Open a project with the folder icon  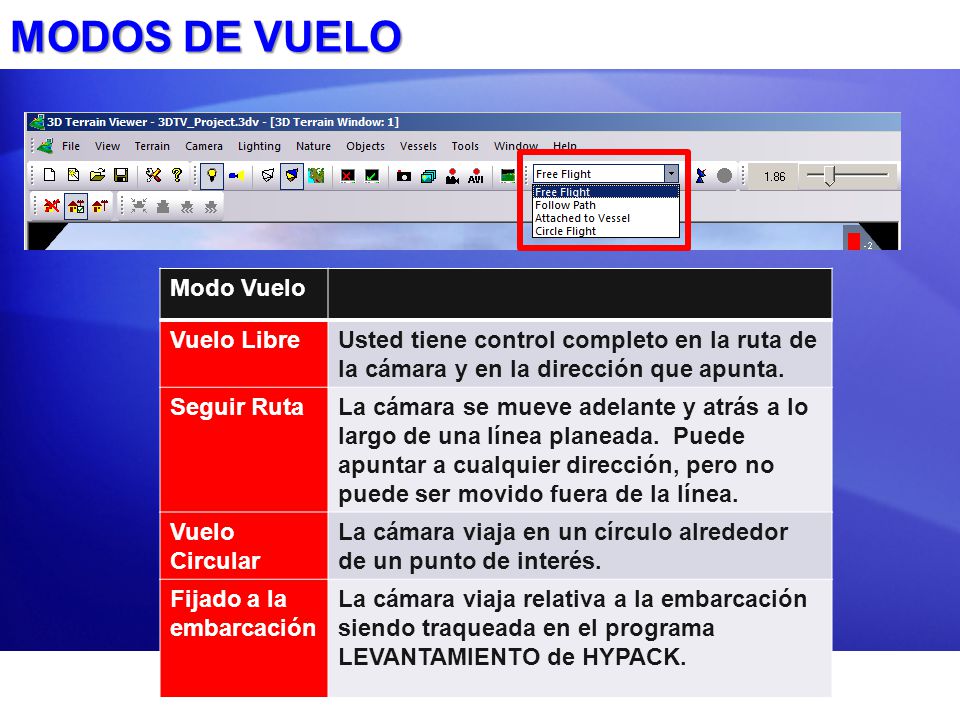[x=97, y=176]
